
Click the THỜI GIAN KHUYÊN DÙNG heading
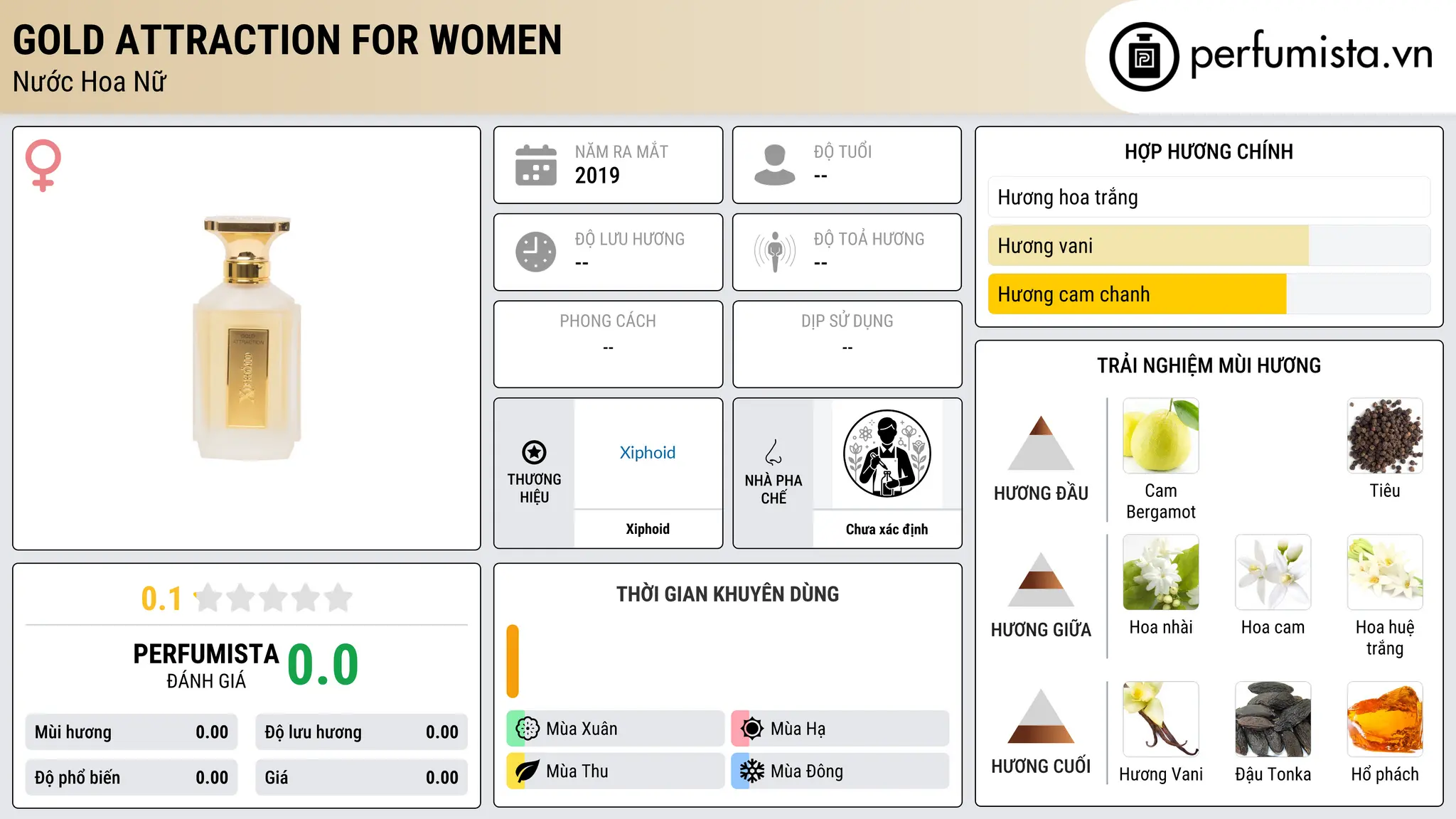point(727,594)
